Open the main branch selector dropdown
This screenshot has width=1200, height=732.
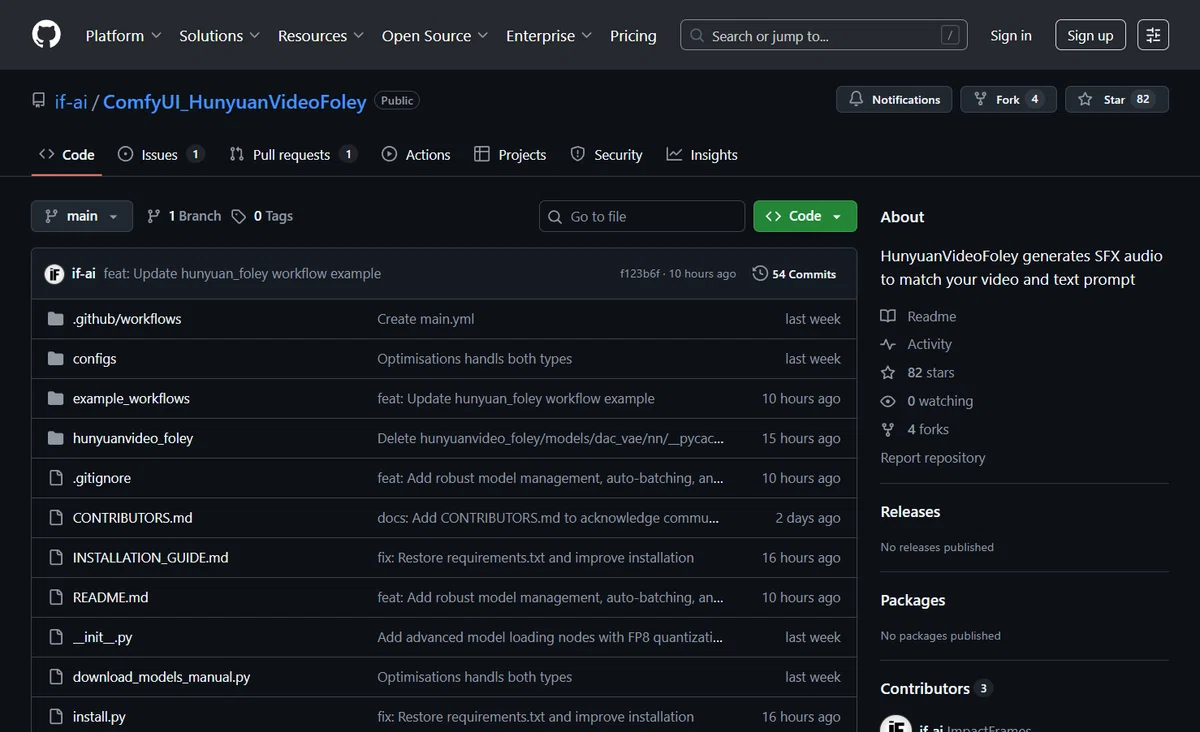pyautogui.click(x=82, y=216)
